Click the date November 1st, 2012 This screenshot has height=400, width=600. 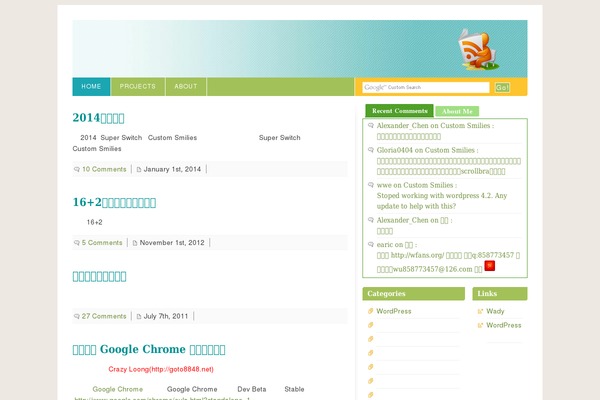click(172, 243)
